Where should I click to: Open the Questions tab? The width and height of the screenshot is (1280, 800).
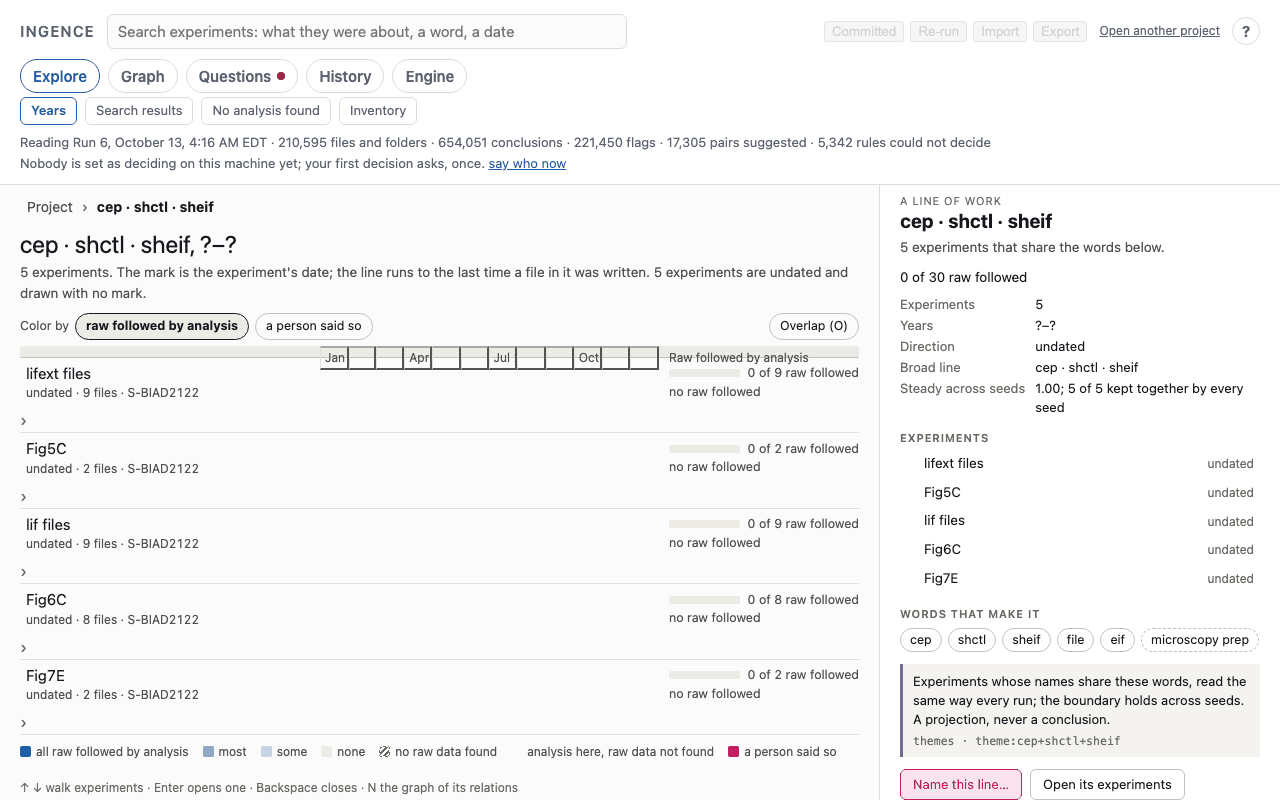pos(242,76)
